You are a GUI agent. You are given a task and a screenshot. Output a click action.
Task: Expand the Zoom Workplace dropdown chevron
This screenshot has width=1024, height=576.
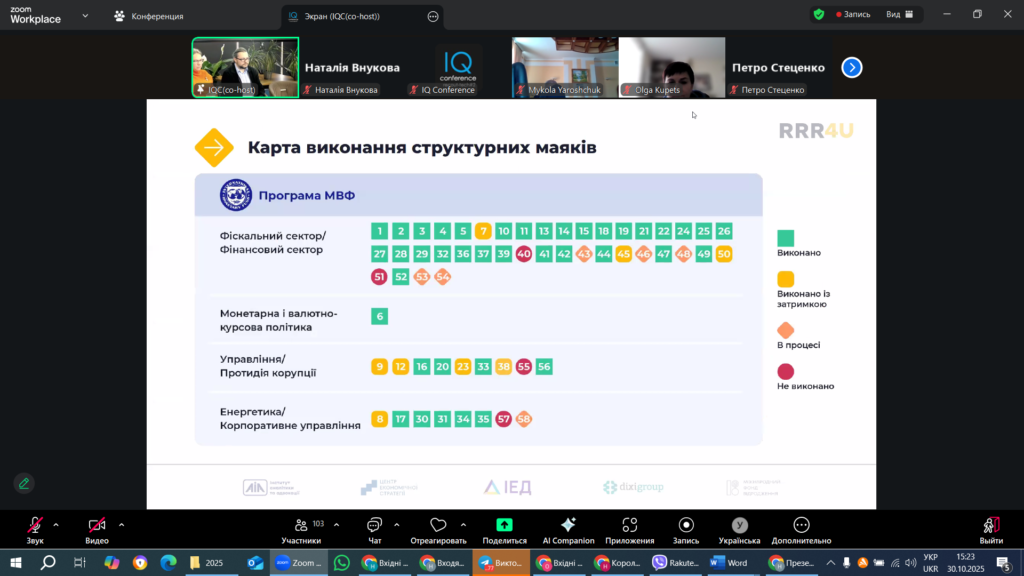(x=85, y=17)
